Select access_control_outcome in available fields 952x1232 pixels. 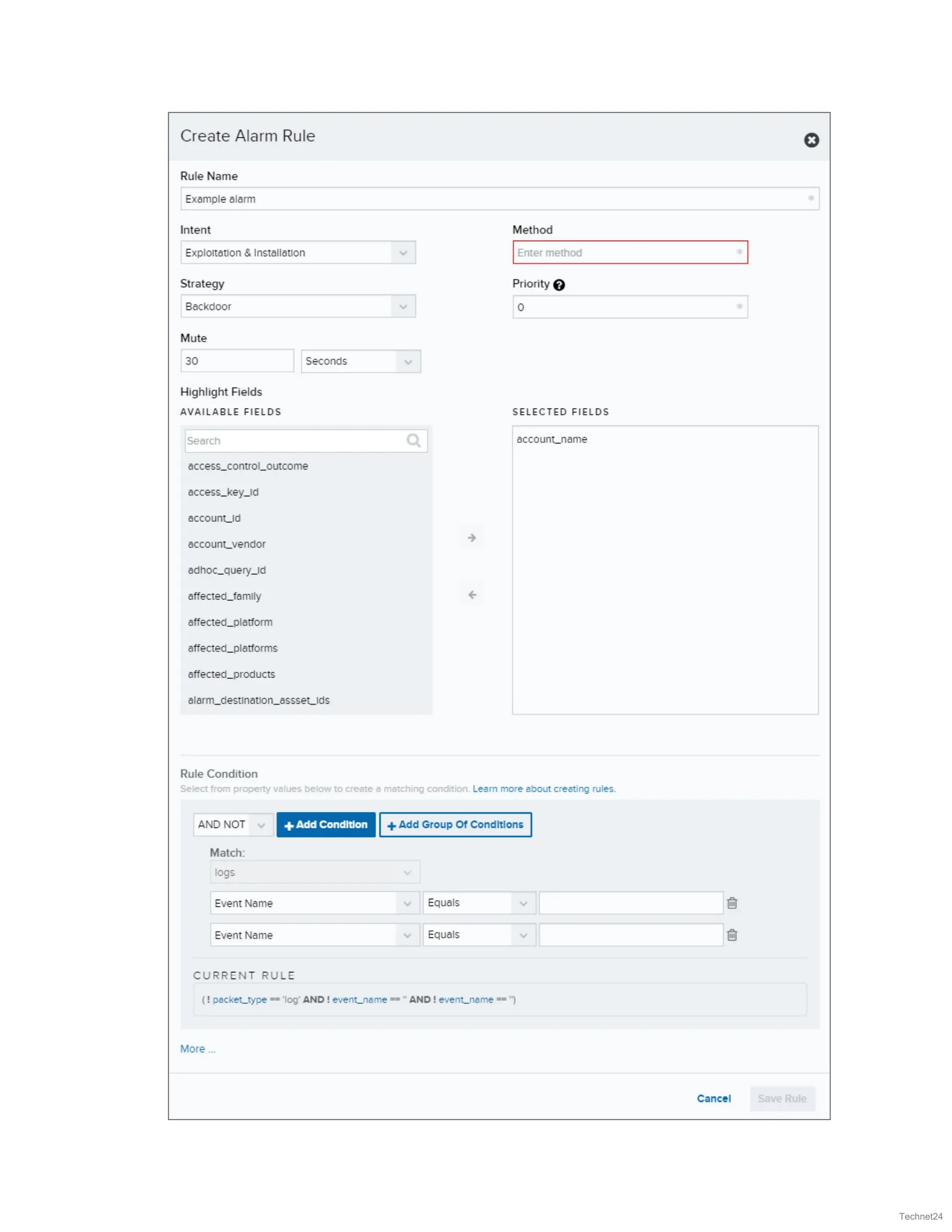click(248, 466)
